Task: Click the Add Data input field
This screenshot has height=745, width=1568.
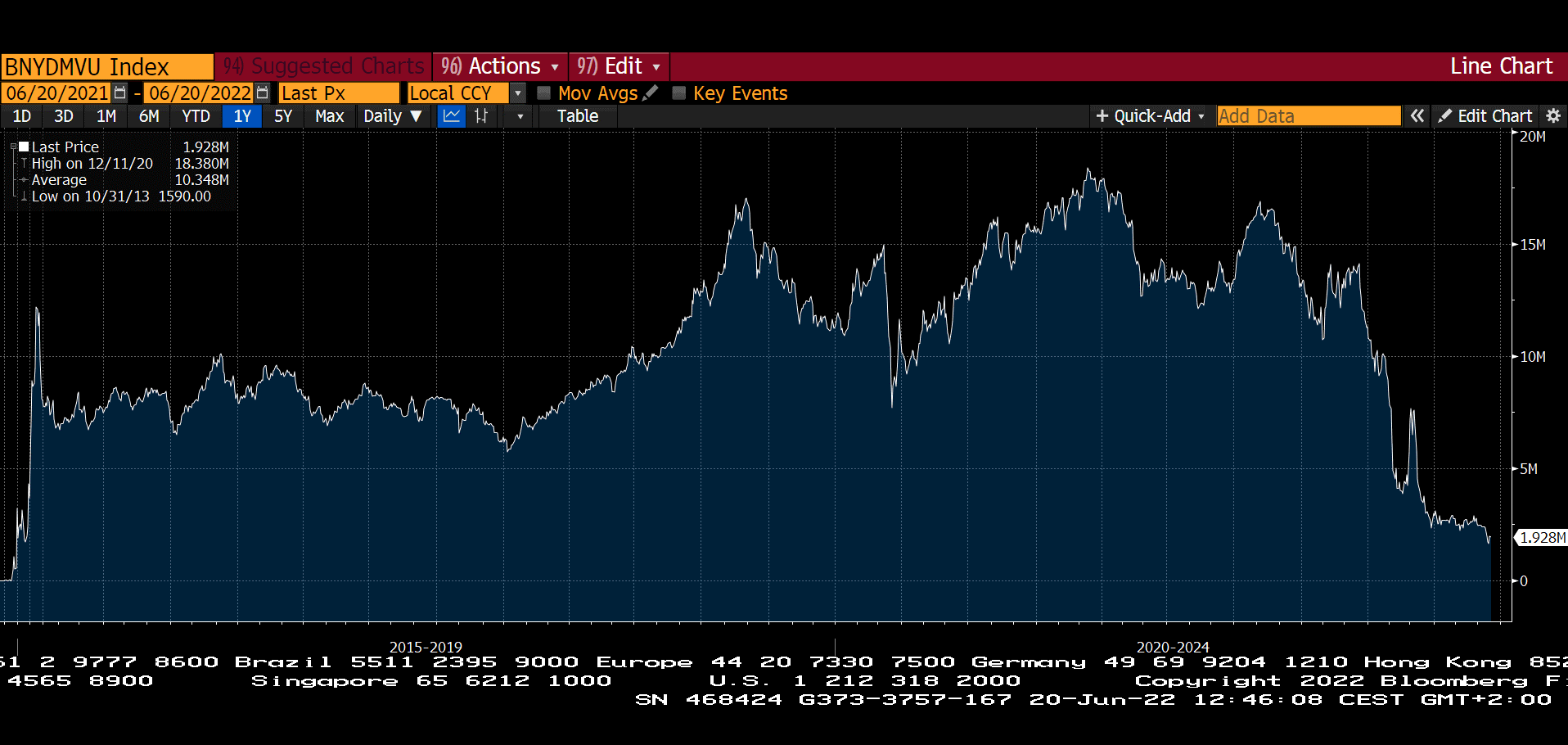Action: (x=1308, y=116)
